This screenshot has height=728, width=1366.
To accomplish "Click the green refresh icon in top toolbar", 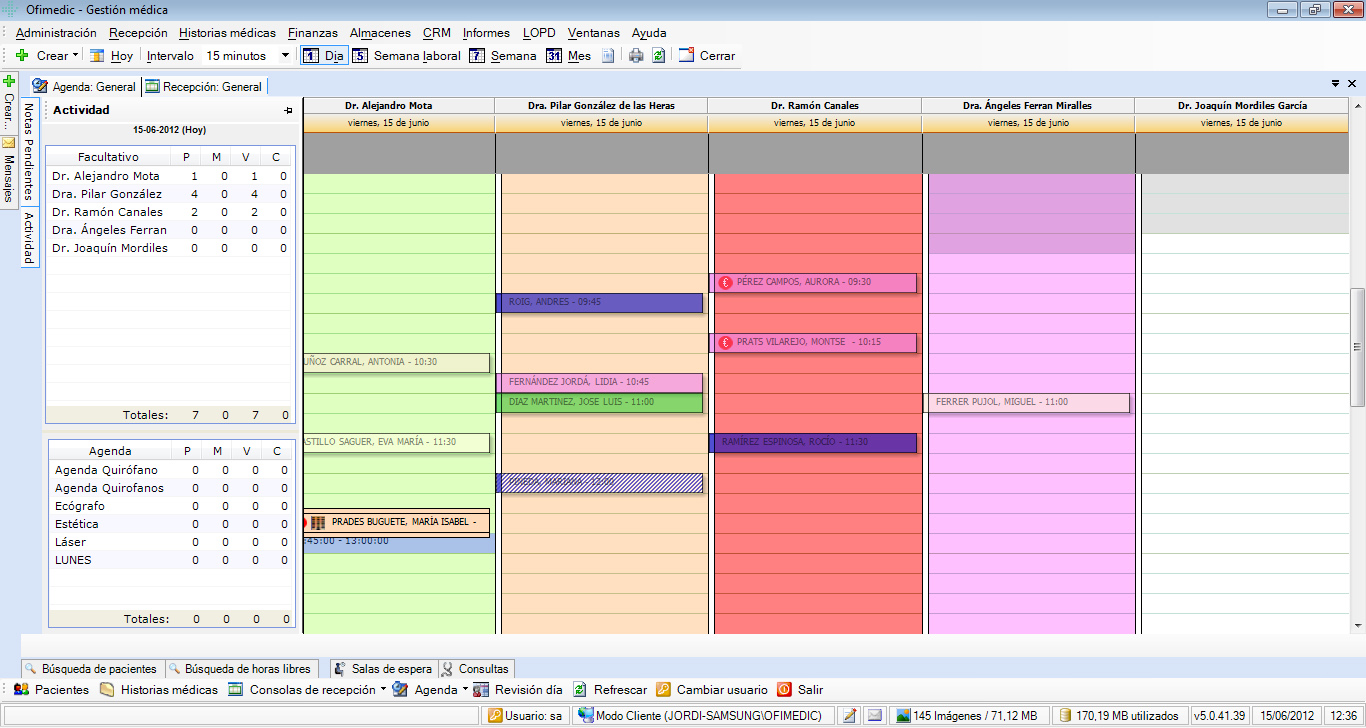I will coord(658,56).
